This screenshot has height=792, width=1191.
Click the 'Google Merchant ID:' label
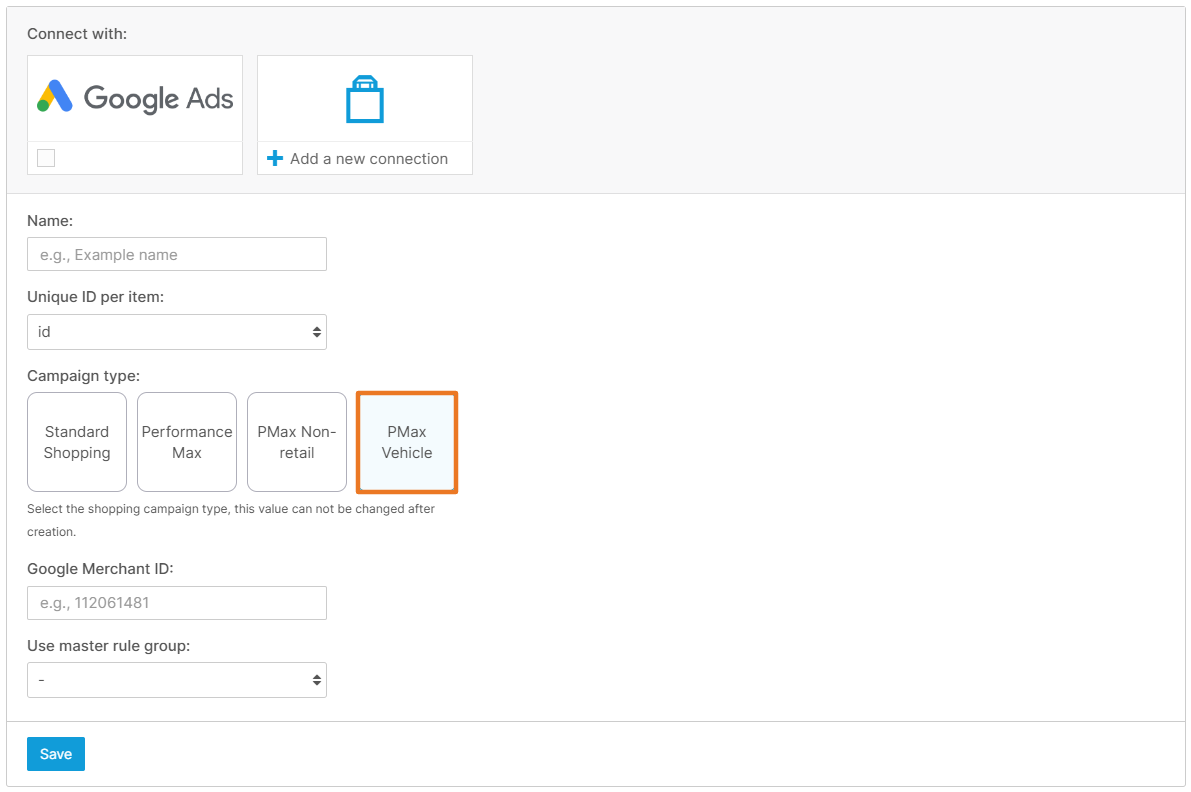tap(100, 568)
